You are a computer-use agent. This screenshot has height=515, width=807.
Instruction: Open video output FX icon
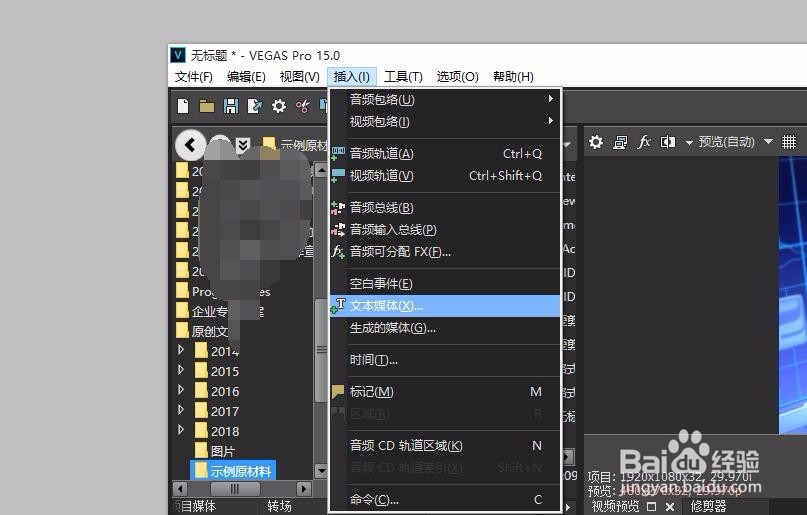(644, 142)
